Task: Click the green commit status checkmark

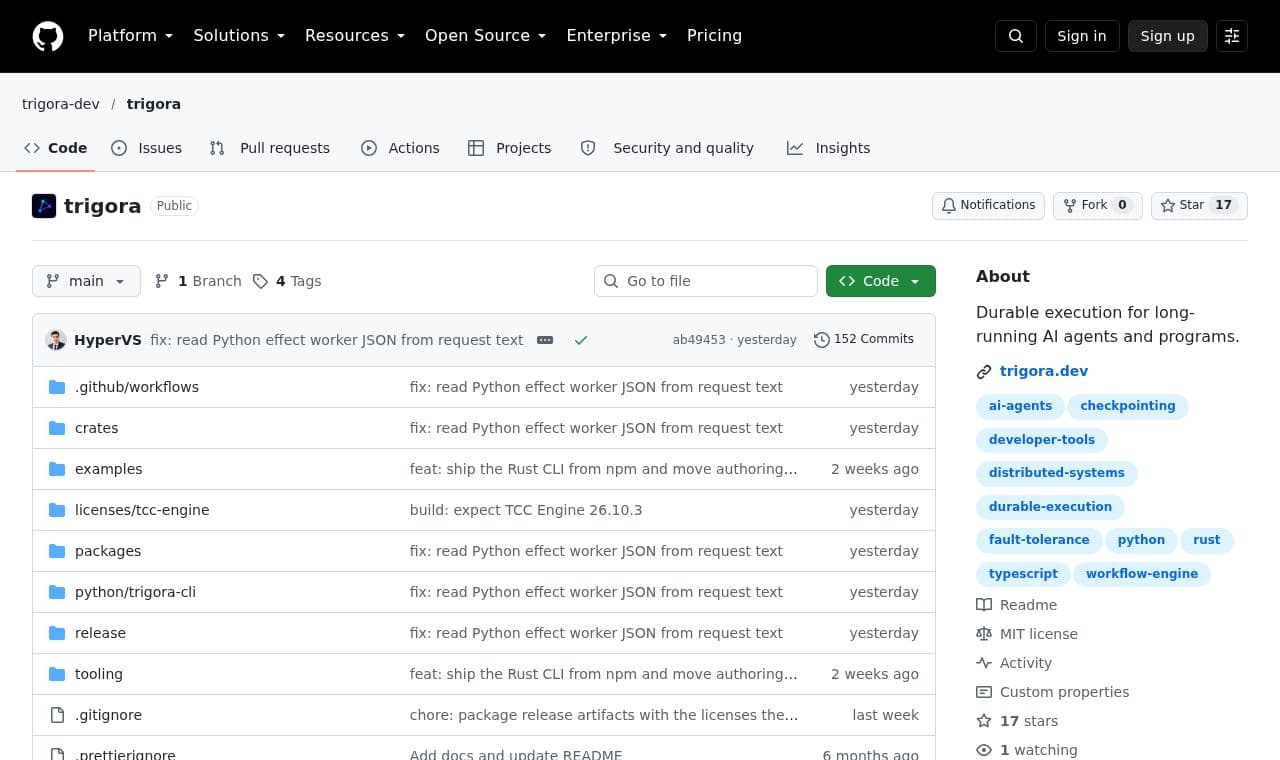Action: pos(581,340)
